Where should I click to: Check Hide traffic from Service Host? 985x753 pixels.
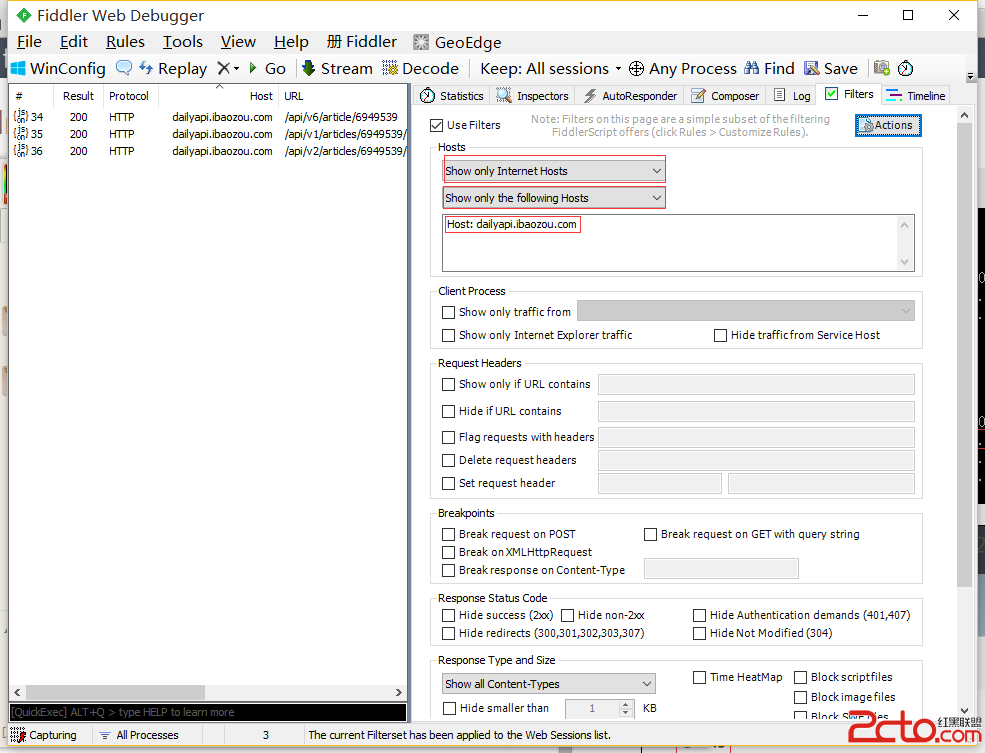point(721,335)
